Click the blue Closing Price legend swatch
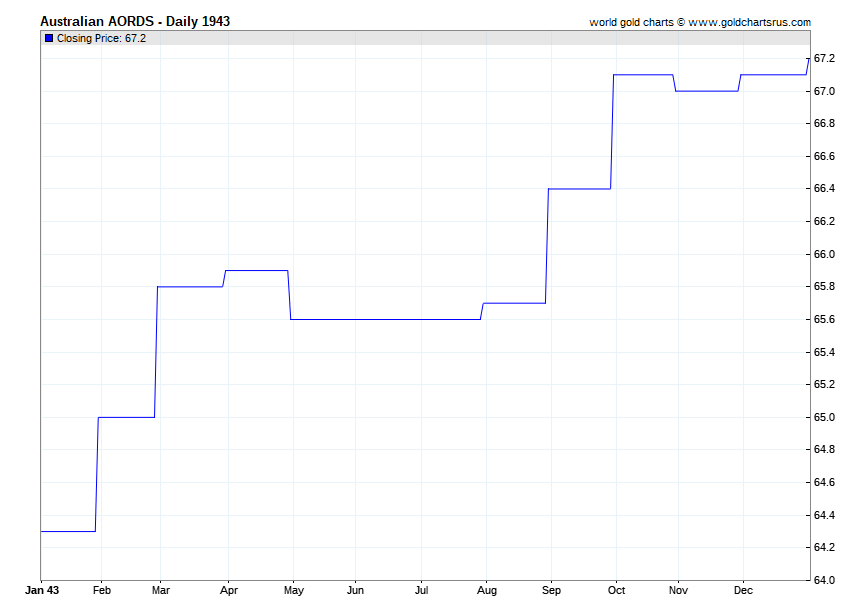The width and height of the screenshot is (850, 616). point(49,38)
